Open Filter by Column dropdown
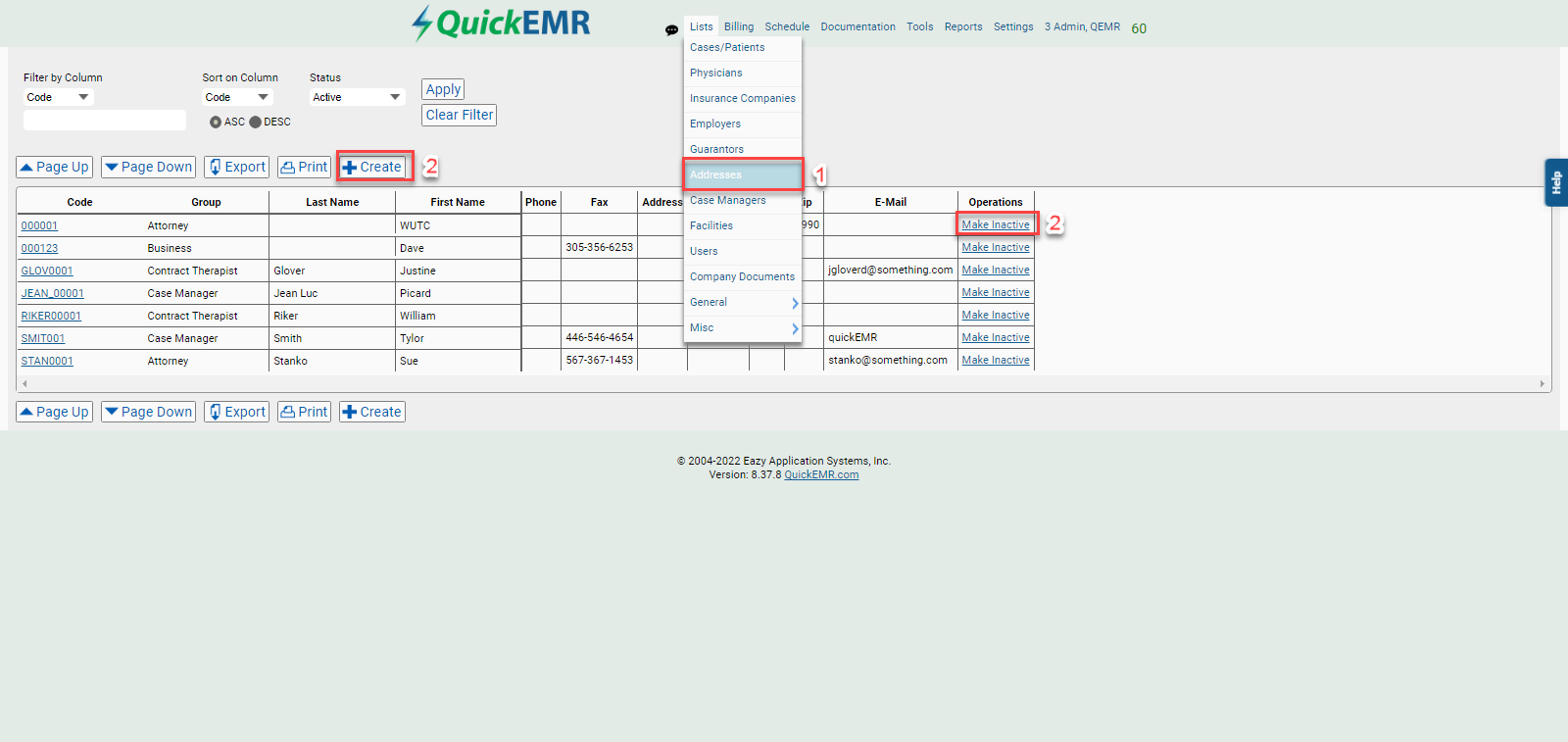This screenshot has height=742, width=1568. tap(58, 97)
